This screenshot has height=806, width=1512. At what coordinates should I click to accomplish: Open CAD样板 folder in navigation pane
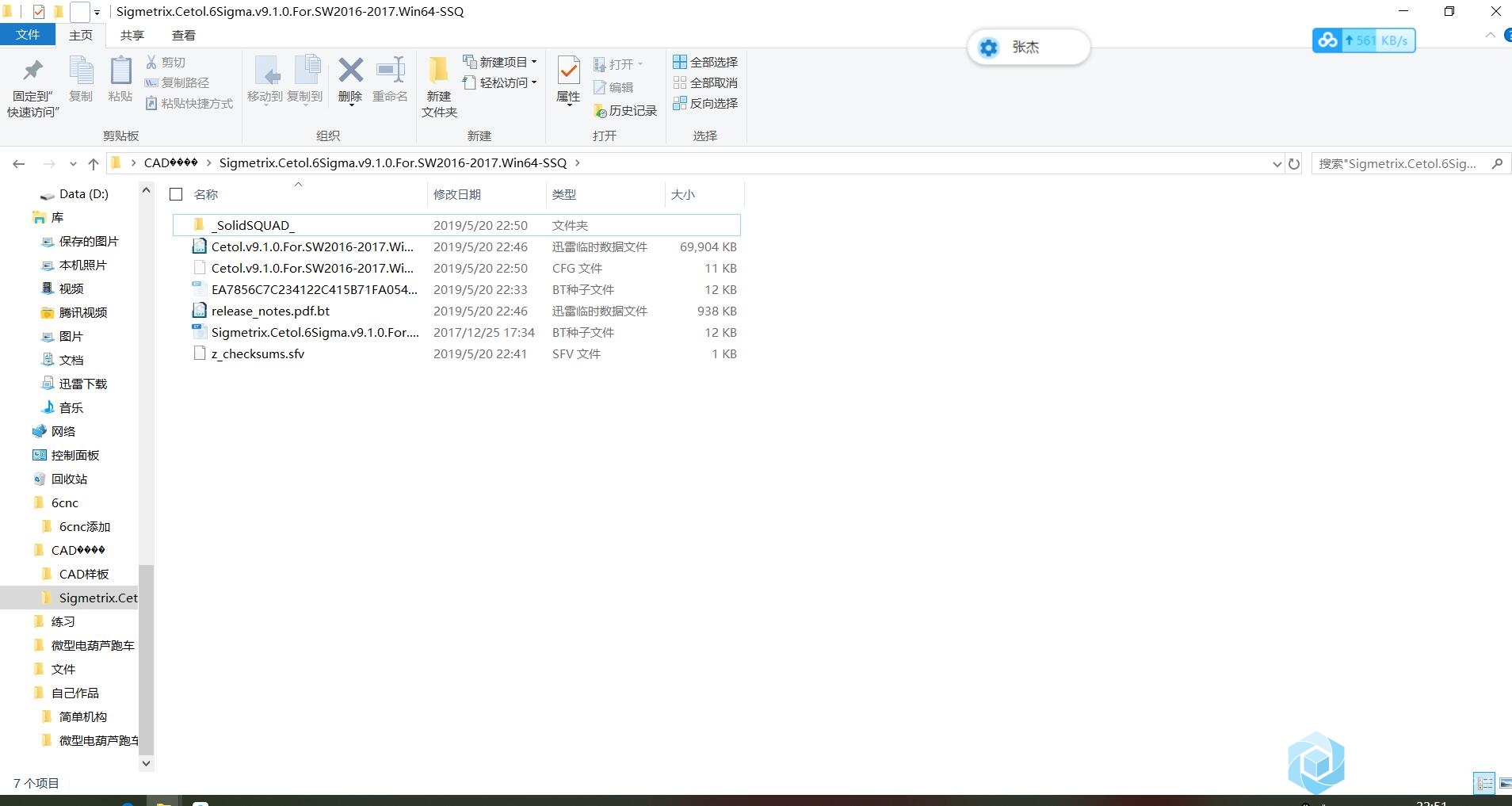83,574
